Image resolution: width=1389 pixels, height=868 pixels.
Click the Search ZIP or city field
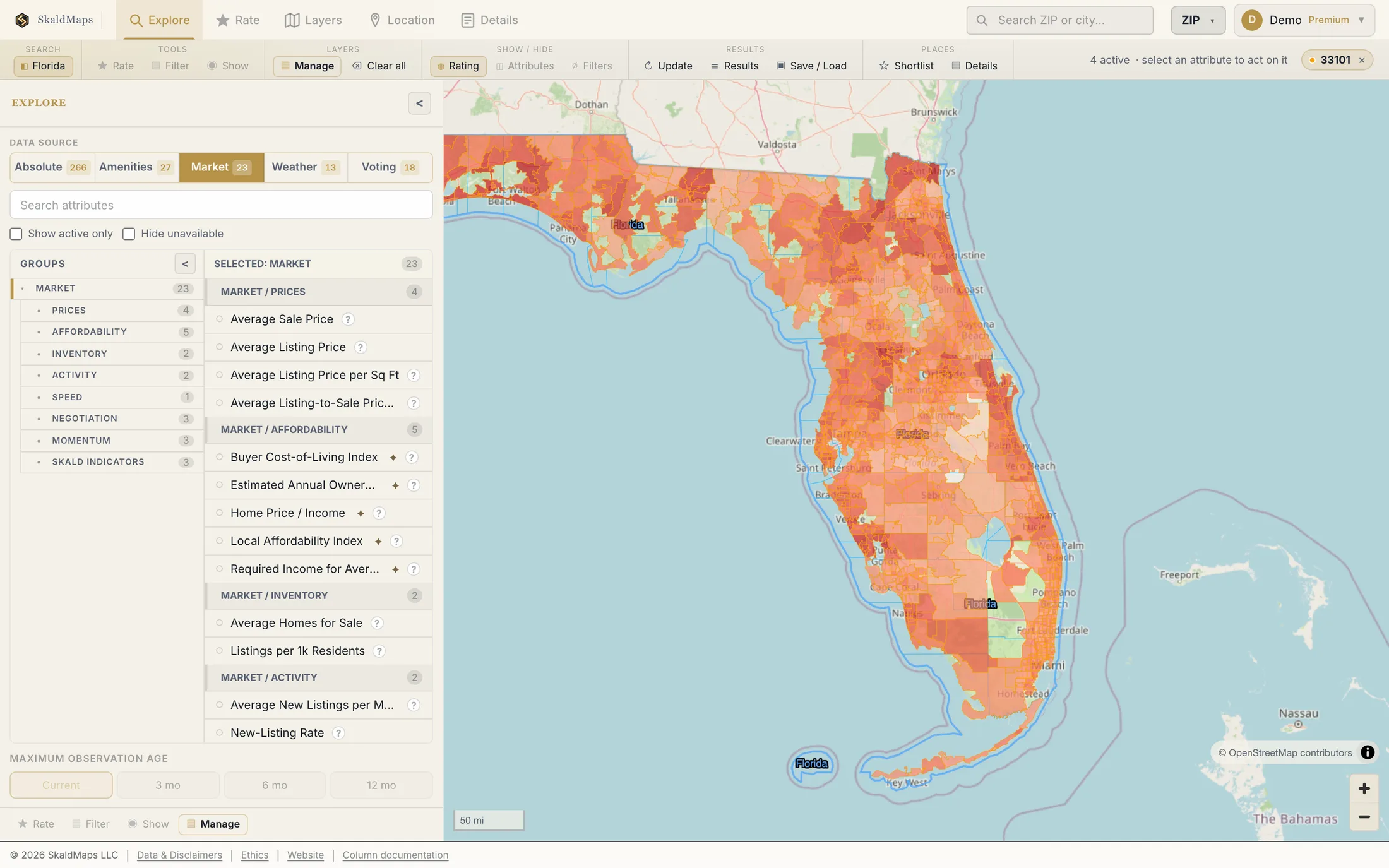(1059, 20)
